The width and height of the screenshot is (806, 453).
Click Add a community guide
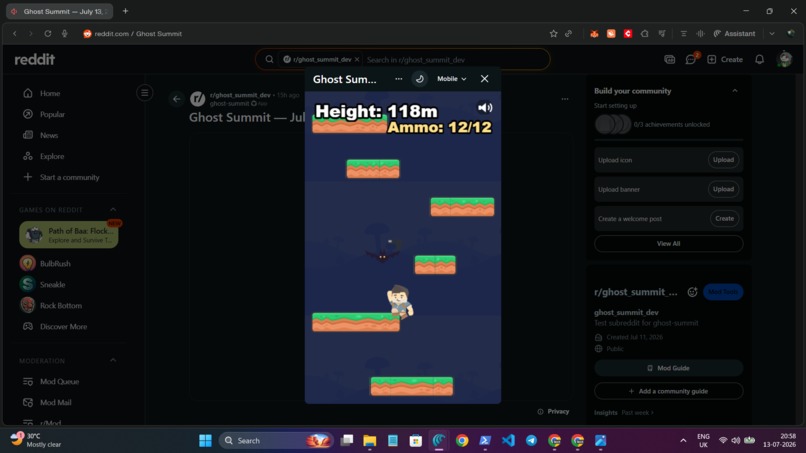pyautogui.click(x=668, y=391)
